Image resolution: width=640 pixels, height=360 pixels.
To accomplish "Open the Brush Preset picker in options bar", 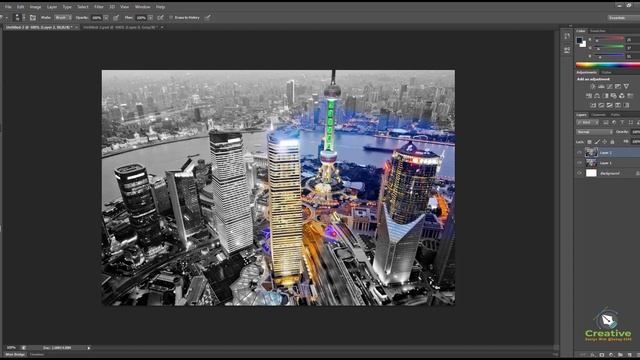I will point(19,18).
